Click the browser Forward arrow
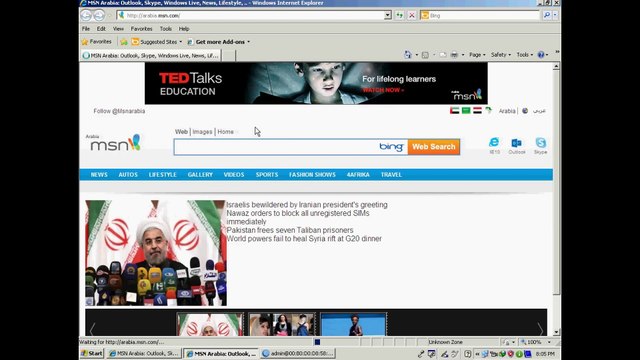The height and width of the screenshot is (360, 640). (99, 16)
